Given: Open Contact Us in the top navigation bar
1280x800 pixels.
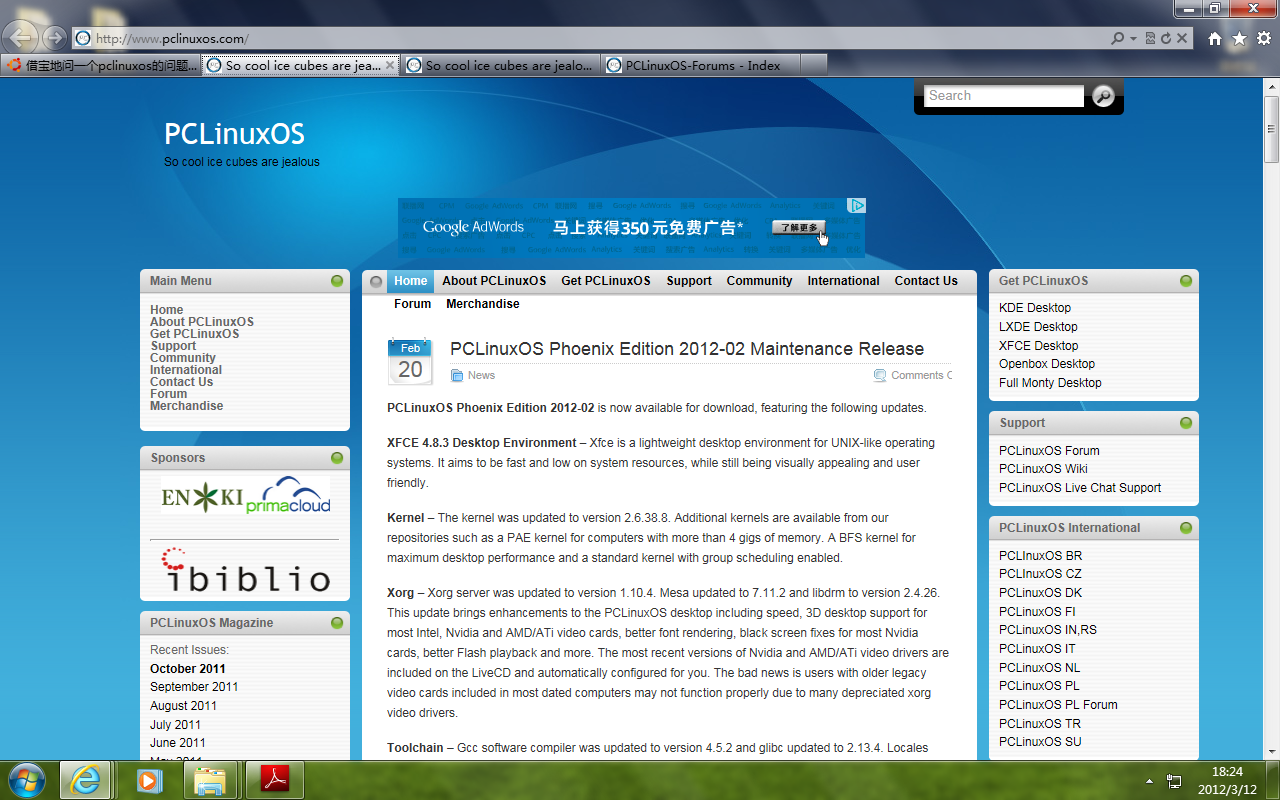Looking at the screenshot, I should point(926,281).
